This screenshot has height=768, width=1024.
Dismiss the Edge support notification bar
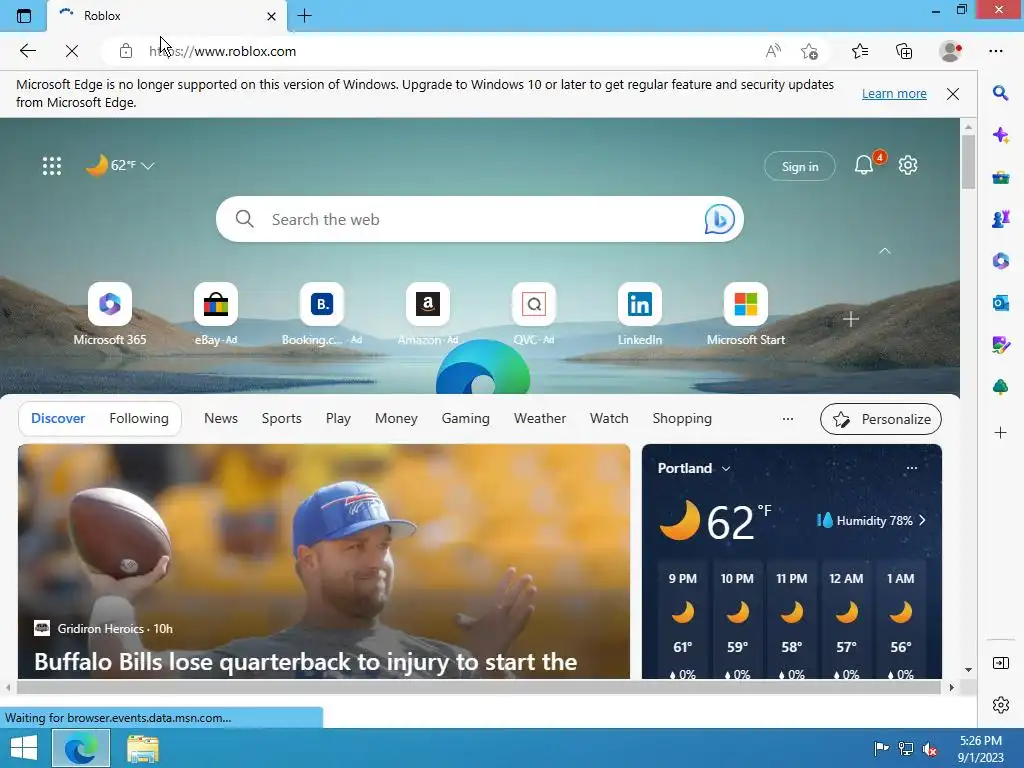pyautogui.click(x=953, y=93)
